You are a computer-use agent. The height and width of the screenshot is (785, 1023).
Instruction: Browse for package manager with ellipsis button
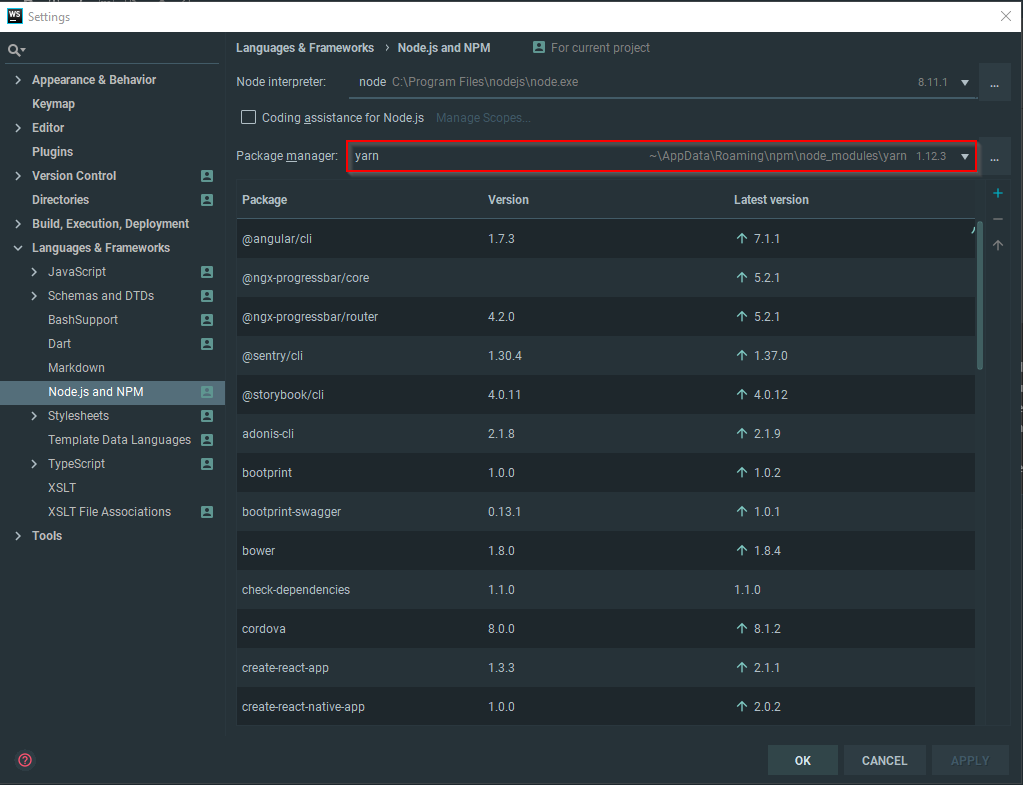(994, 157)
